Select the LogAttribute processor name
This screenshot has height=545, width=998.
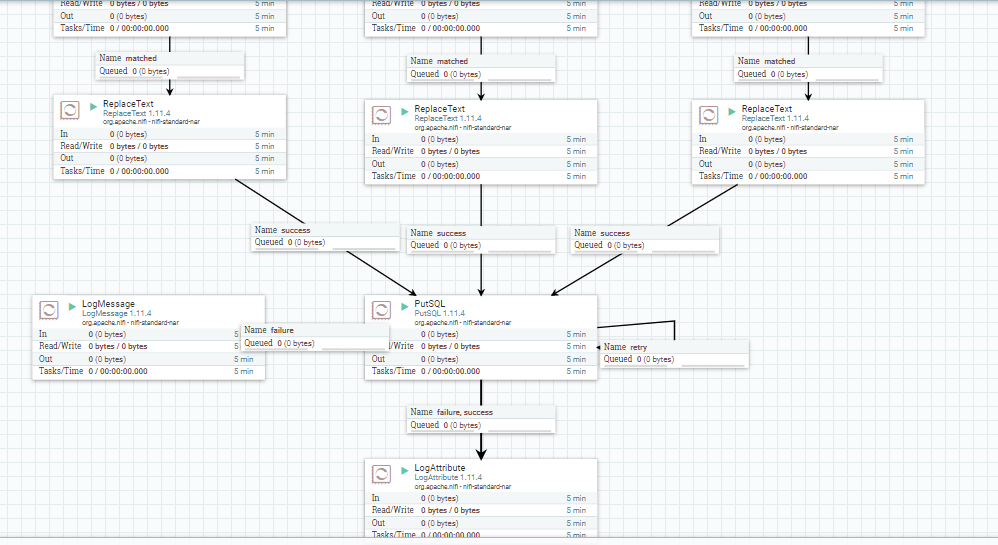[440, 467]
